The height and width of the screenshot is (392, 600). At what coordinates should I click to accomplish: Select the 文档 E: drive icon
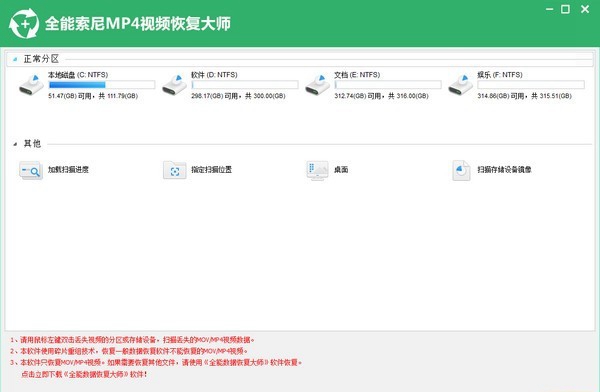(x=317, y=85)
